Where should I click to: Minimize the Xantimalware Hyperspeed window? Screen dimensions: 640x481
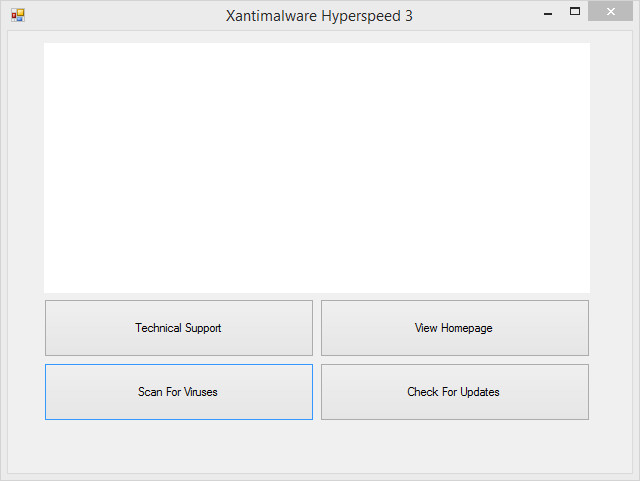pyautogui.click(x=548, y=13)
